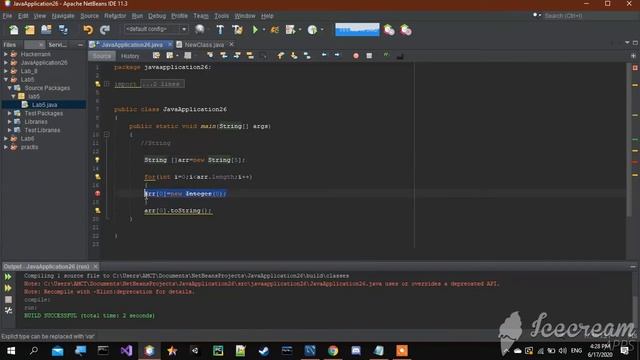Switch to the Services panel tab
This screenshot has height=360, width=640.
58,45
